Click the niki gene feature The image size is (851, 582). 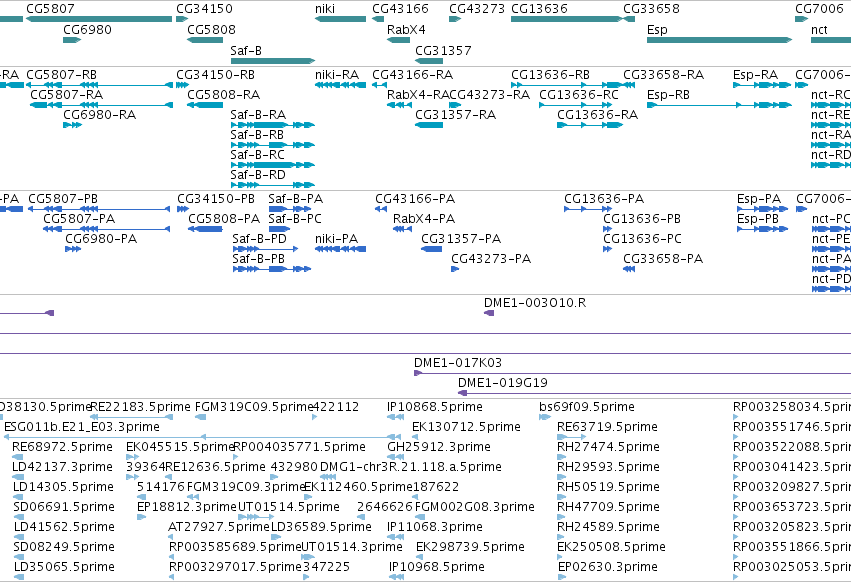coord(340,19)
